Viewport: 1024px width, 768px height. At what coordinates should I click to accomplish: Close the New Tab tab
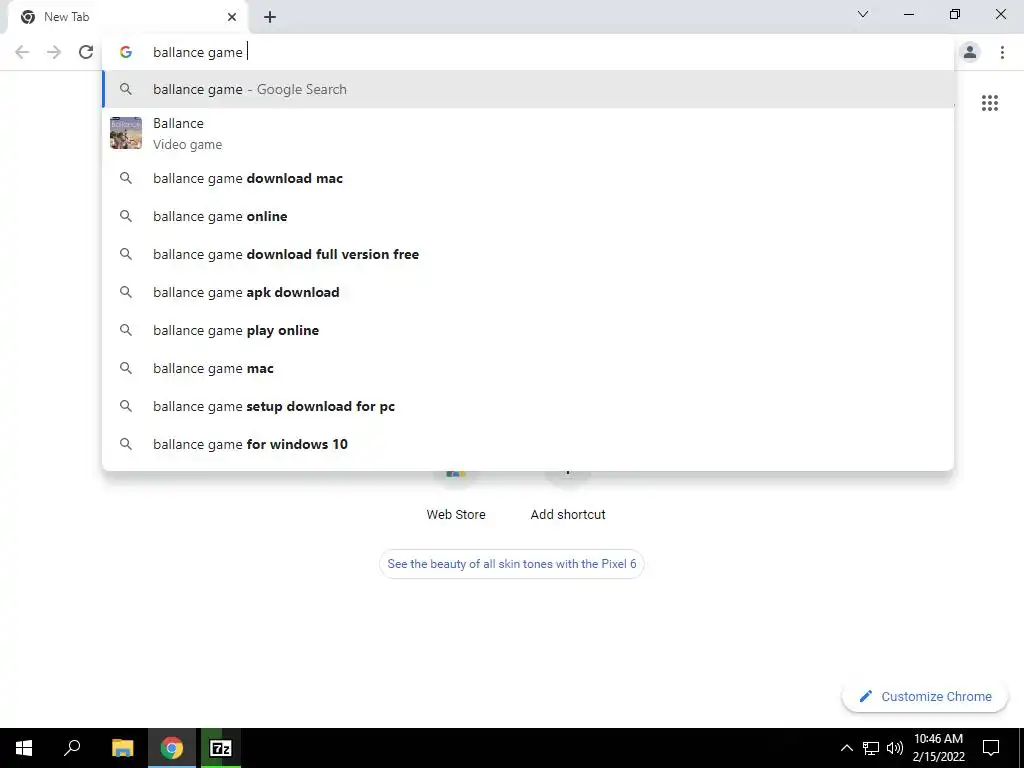[232, 17]
